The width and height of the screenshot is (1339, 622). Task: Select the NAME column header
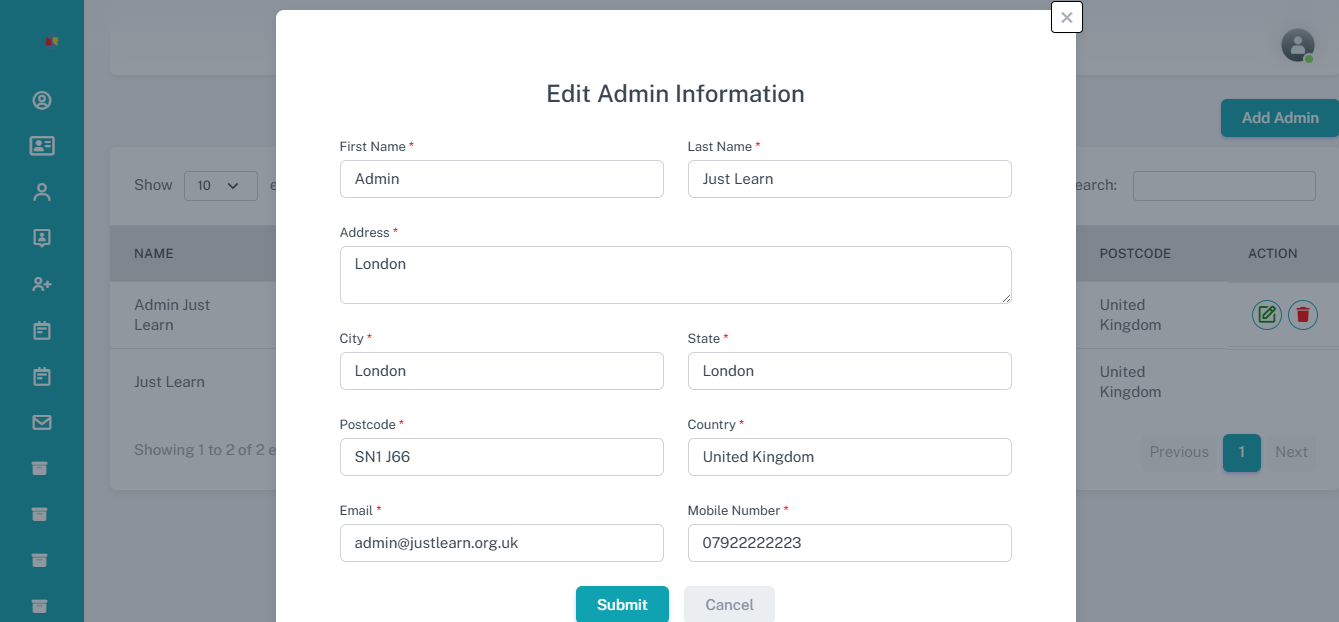coord(153,253)
